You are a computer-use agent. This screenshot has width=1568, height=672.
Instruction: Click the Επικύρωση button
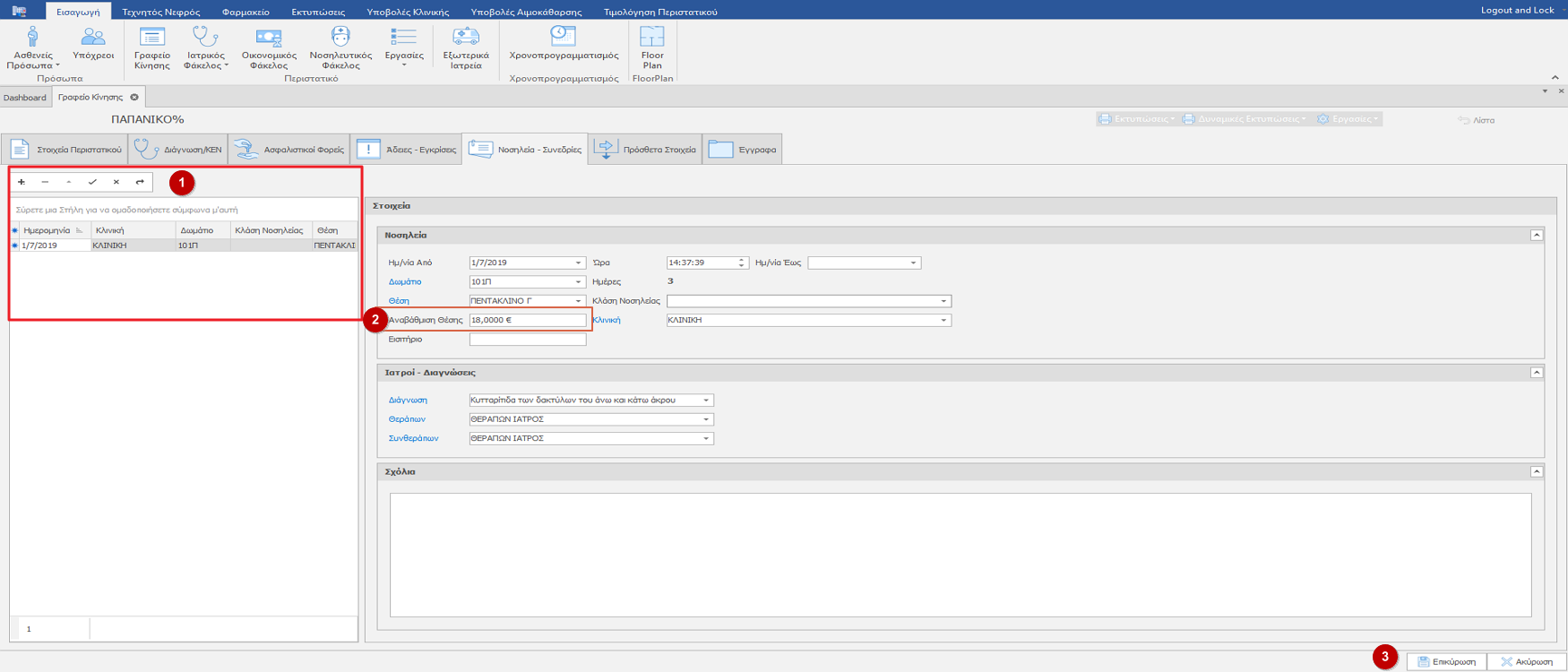point(1446,661)
